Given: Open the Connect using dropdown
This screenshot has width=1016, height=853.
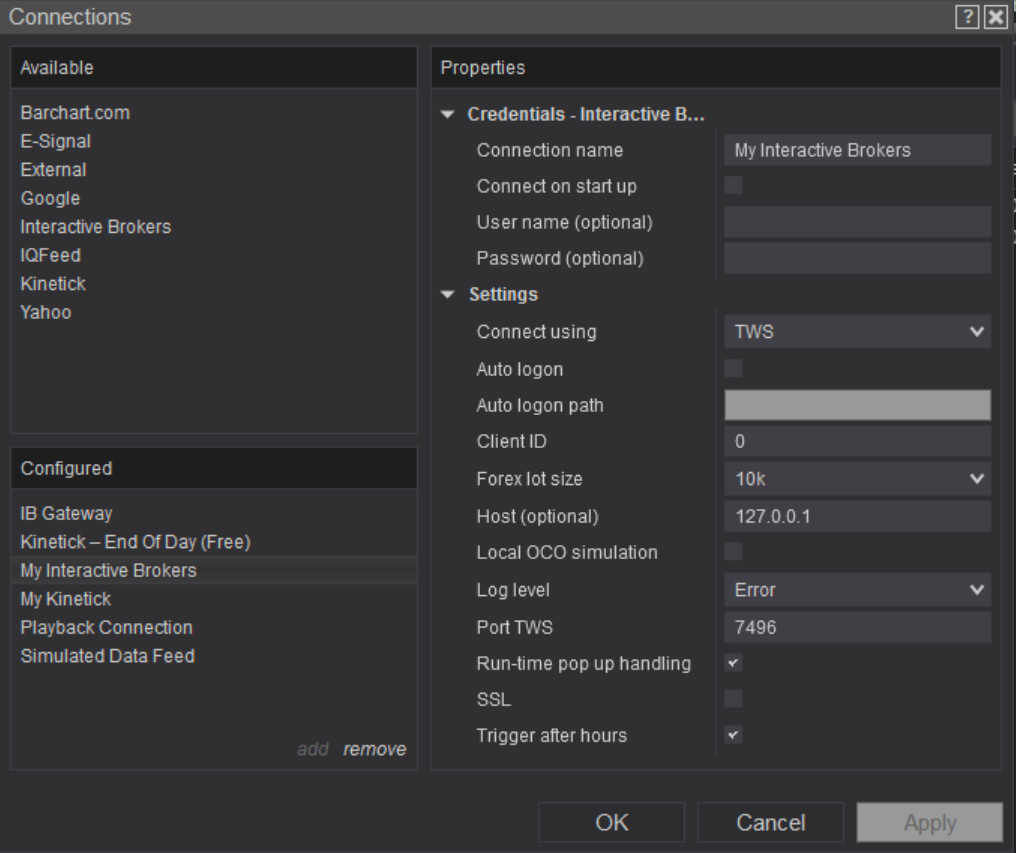Looking at the screenshot, I should click(857, 332).
